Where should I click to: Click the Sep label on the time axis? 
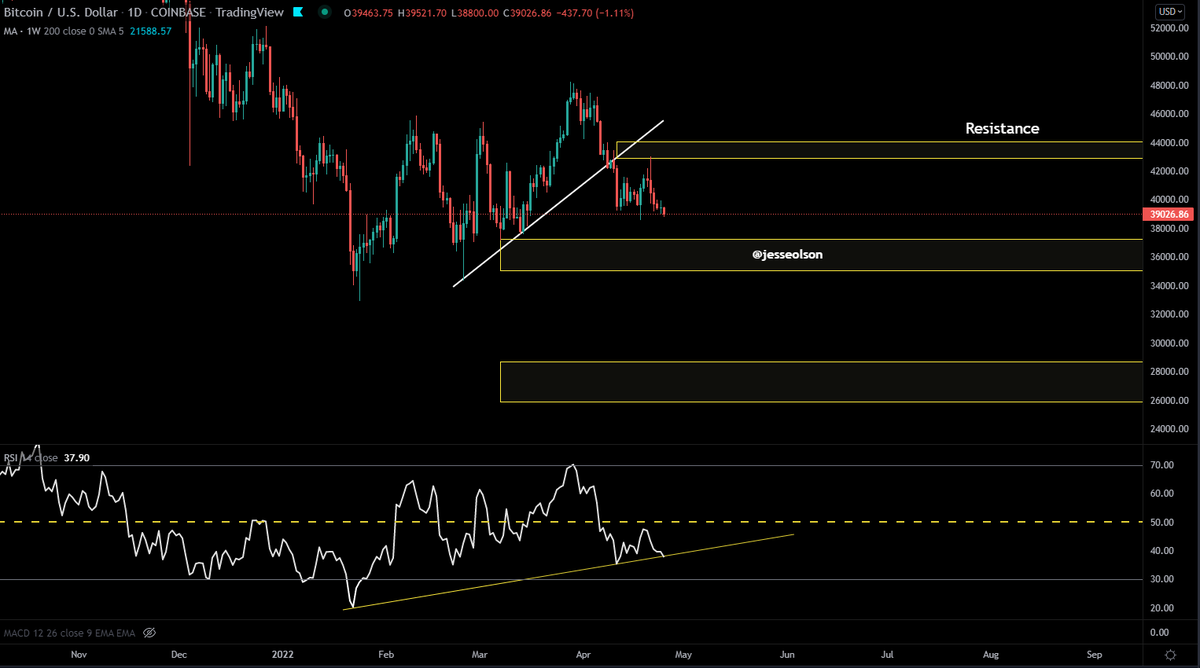1094,654
